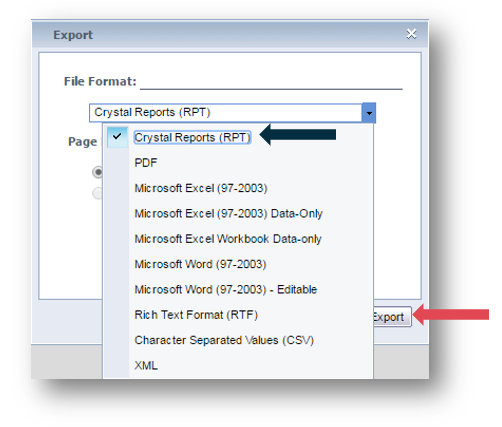Select the first page range radio button
Viewport: 502px width, 427px height.
point(98,172)
